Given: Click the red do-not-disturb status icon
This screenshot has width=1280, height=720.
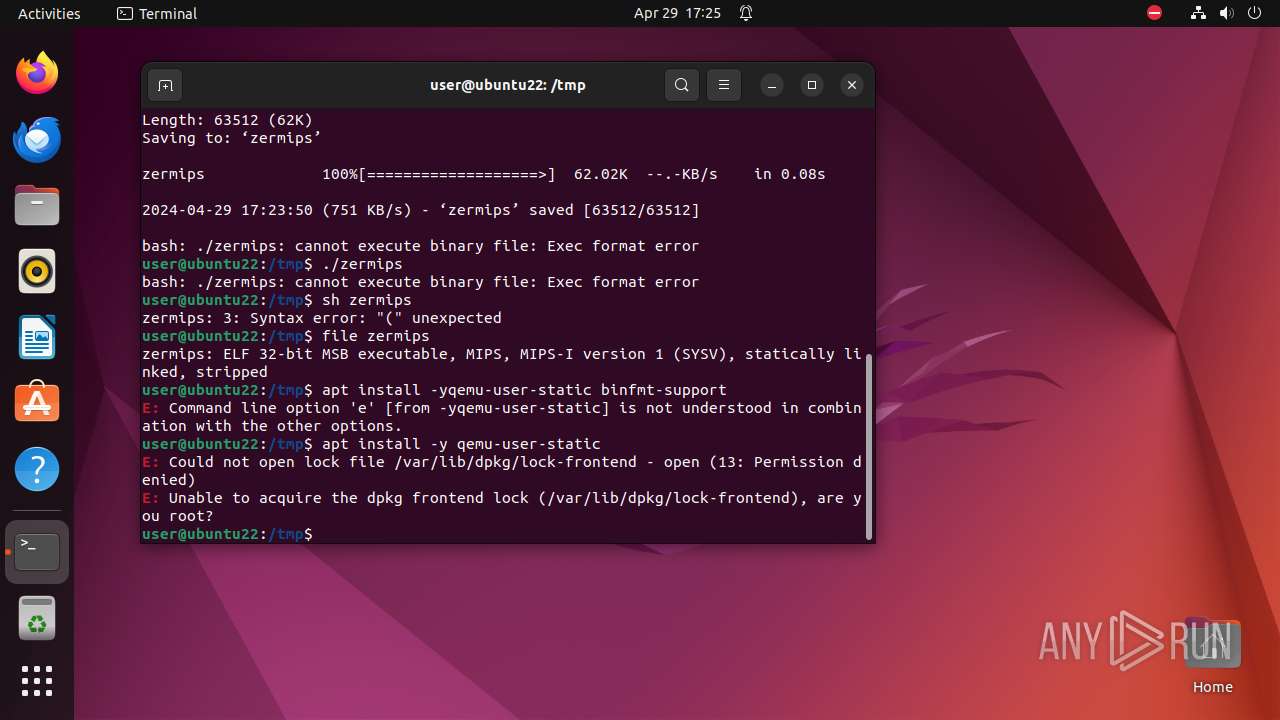Looking at the screenshot, I should pos(1154,13).
